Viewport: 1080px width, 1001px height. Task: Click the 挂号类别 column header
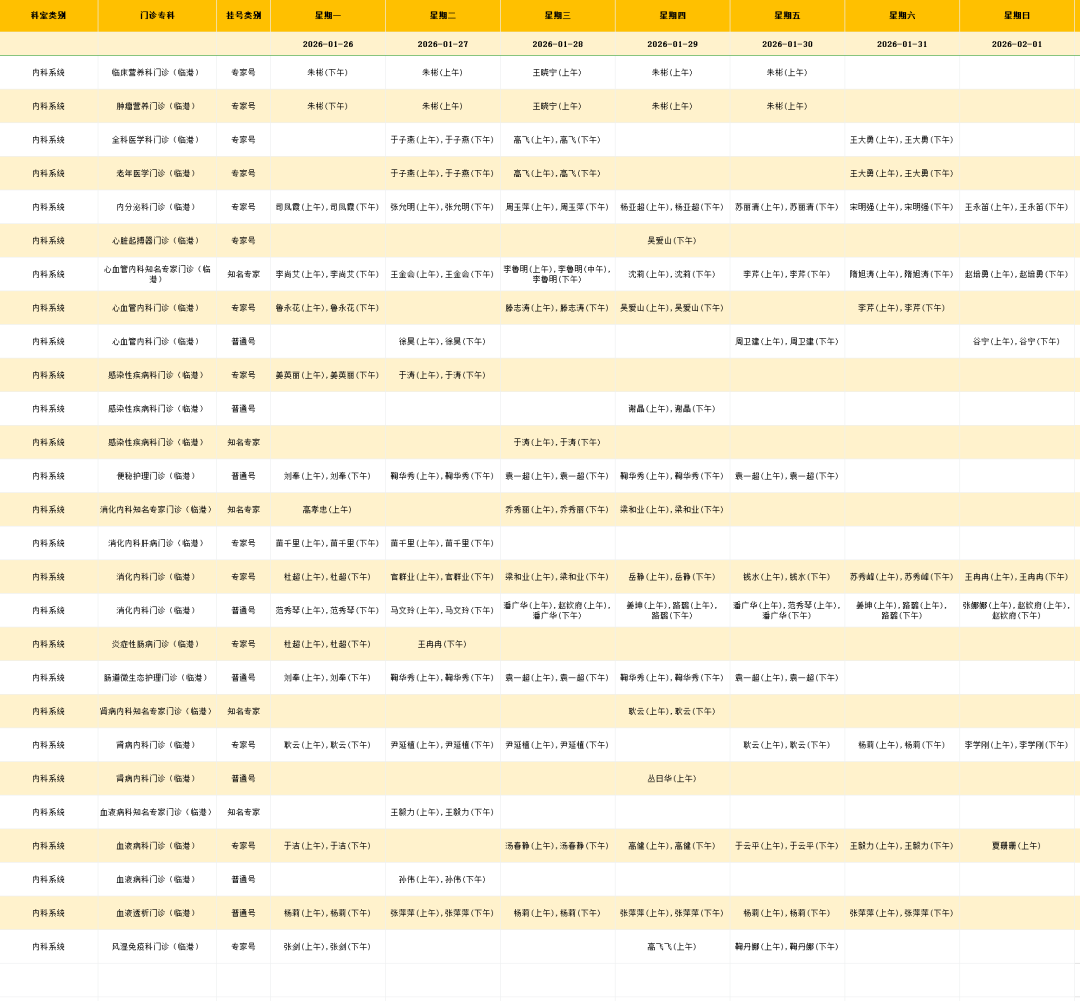243,15
